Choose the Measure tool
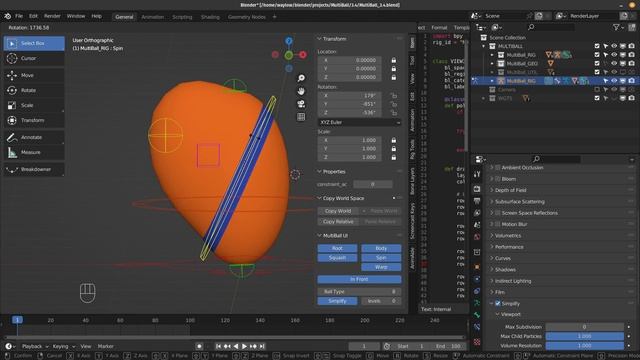 point(34,152)
